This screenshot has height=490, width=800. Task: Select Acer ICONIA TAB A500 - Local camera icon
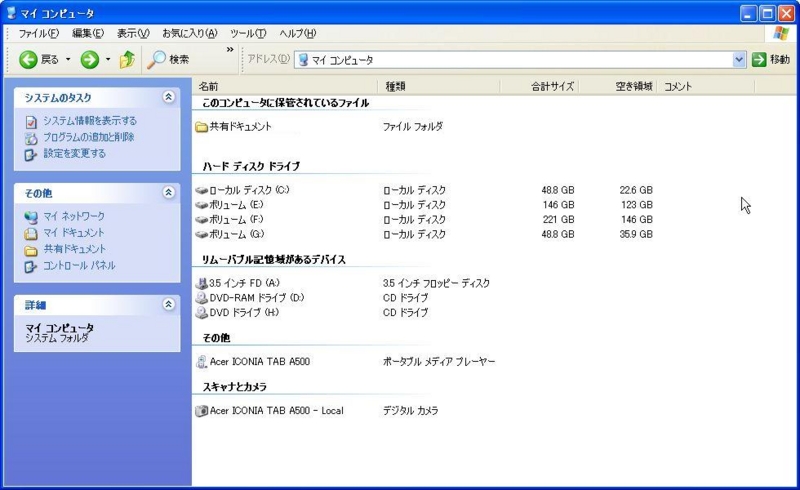(202, 411)
